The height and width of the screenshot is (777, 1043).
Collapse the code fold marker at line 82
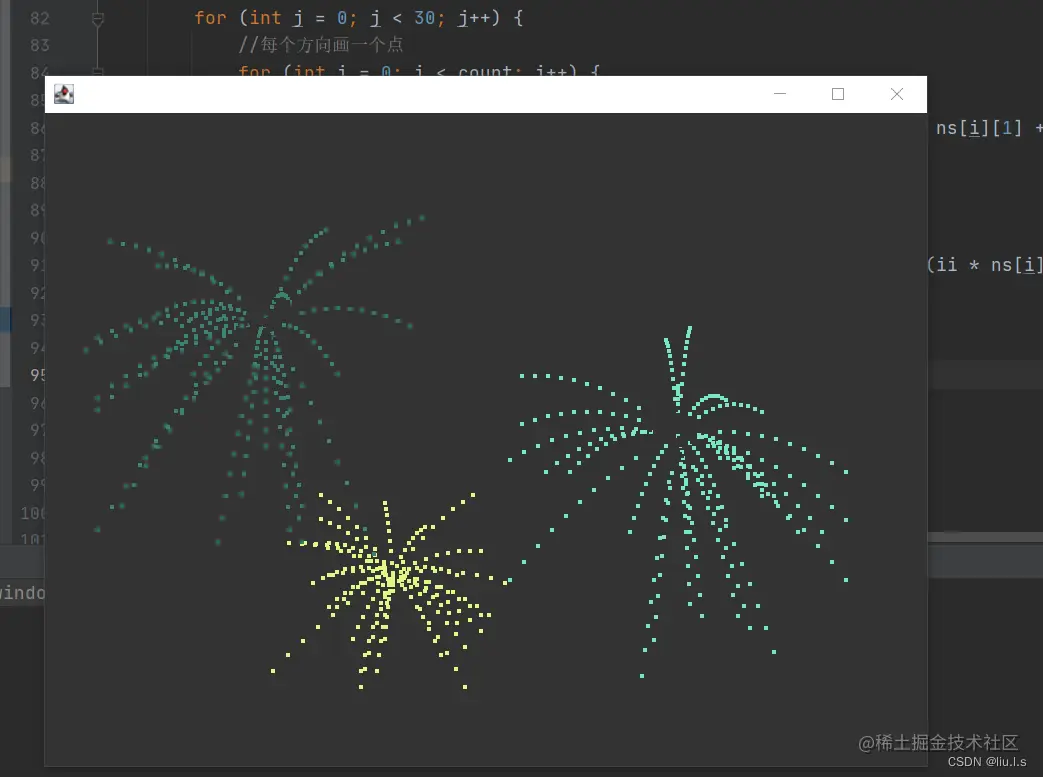[x=98, y=19]
